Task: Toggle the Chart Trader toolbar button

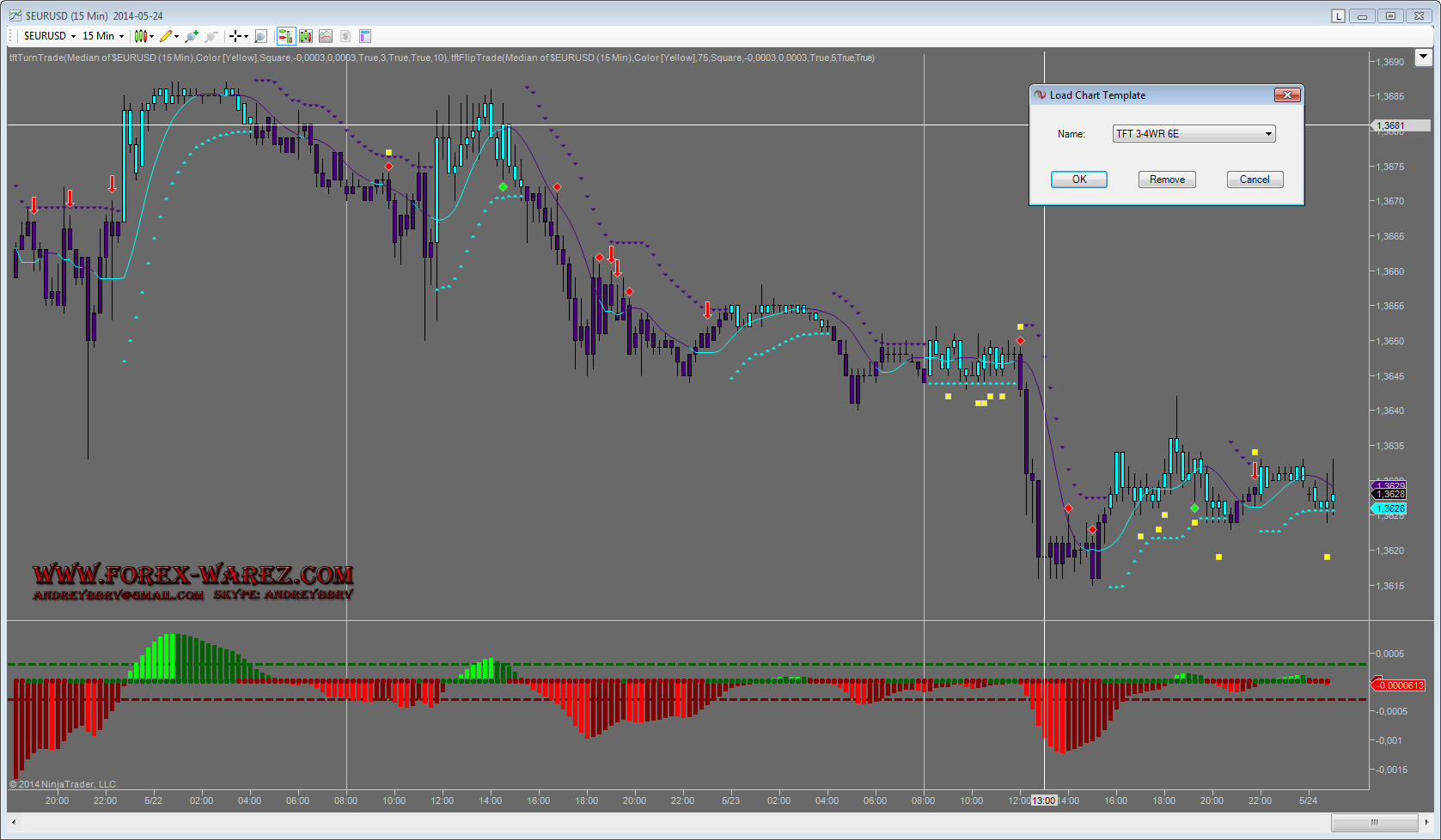Action: [x=285, y=36]
